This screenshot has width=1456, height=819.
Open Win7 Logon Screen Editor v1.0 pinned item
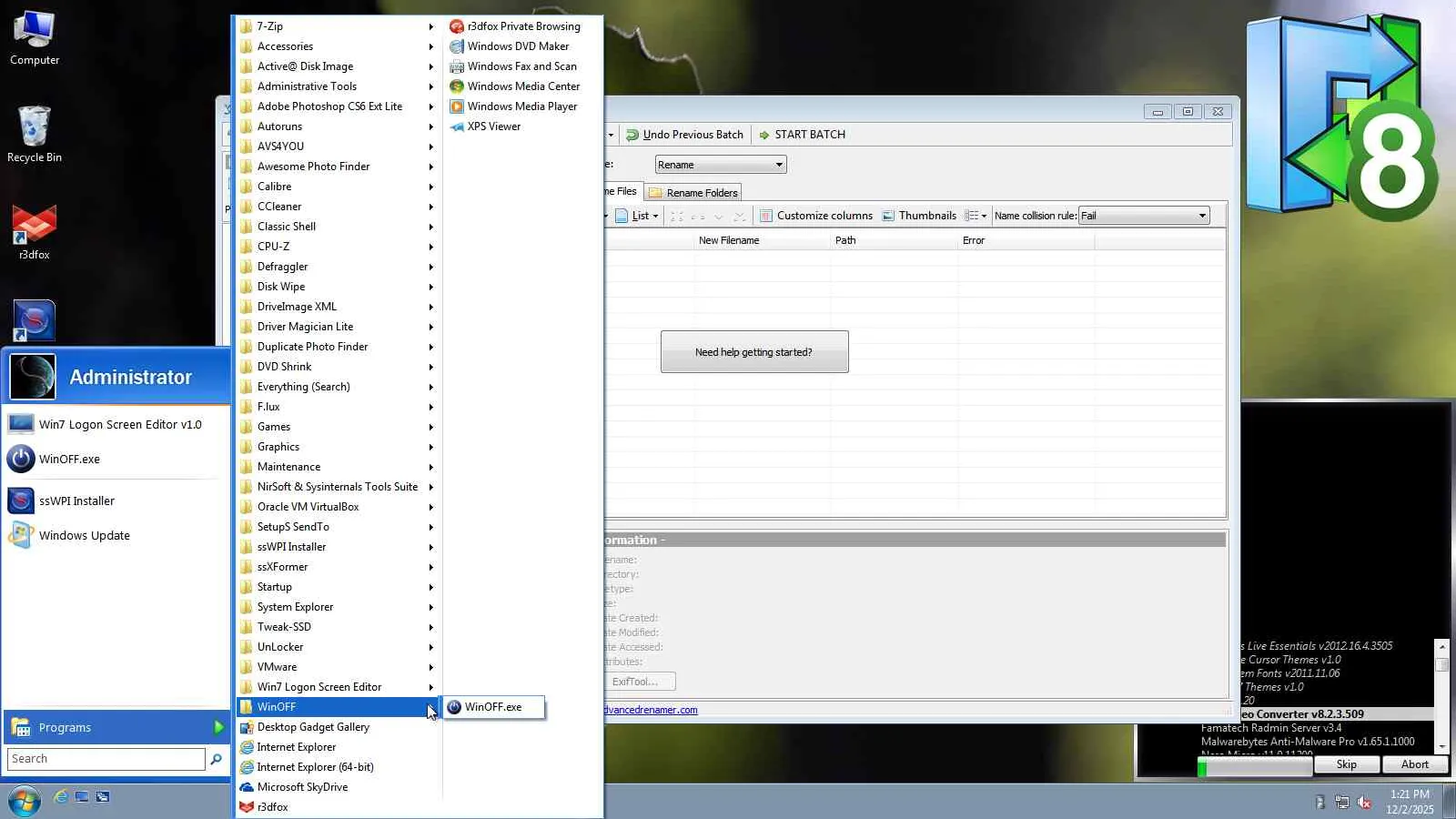coord(116,424)
